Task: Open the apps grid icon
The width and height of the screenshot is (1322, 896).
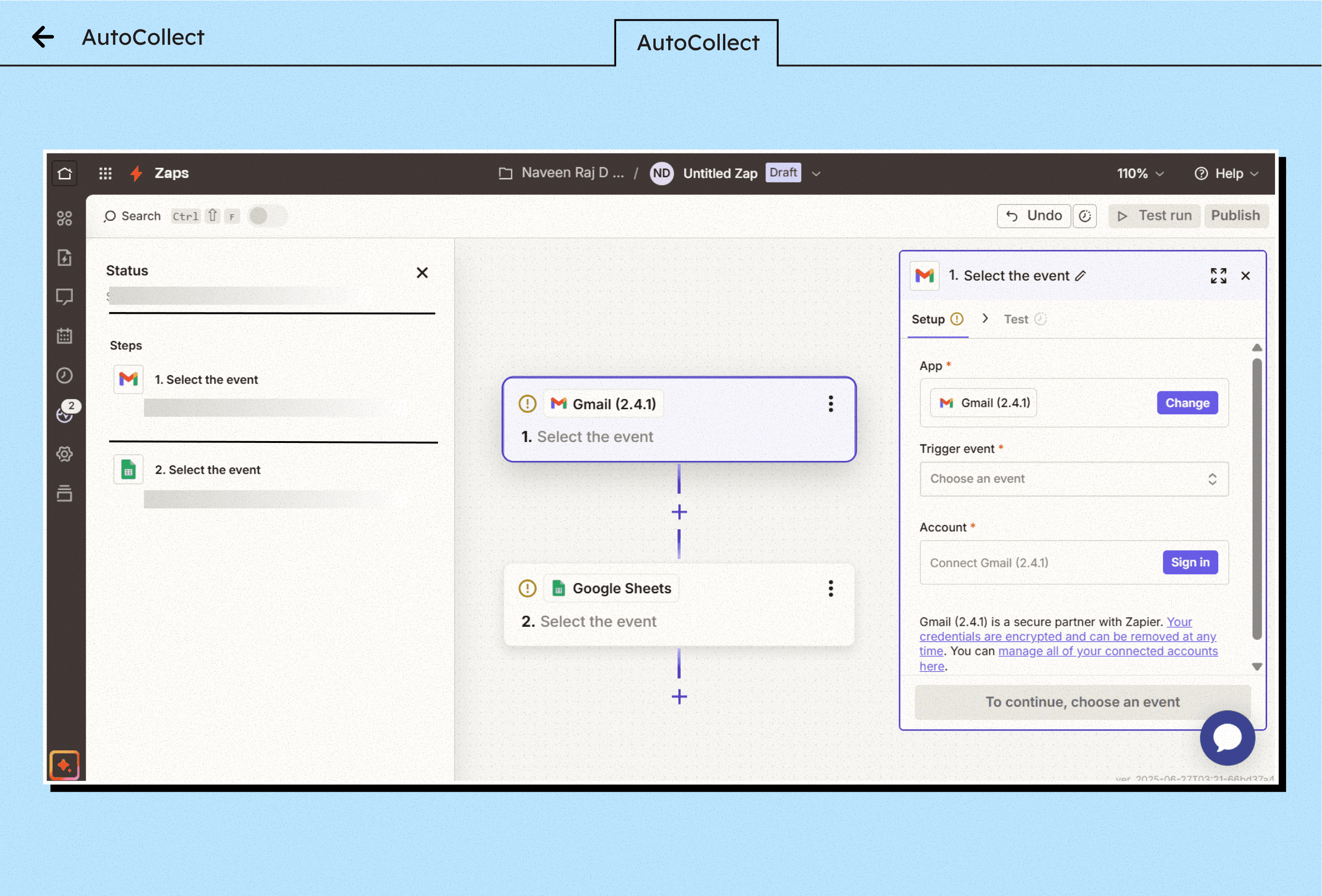Action: point(105,173)
